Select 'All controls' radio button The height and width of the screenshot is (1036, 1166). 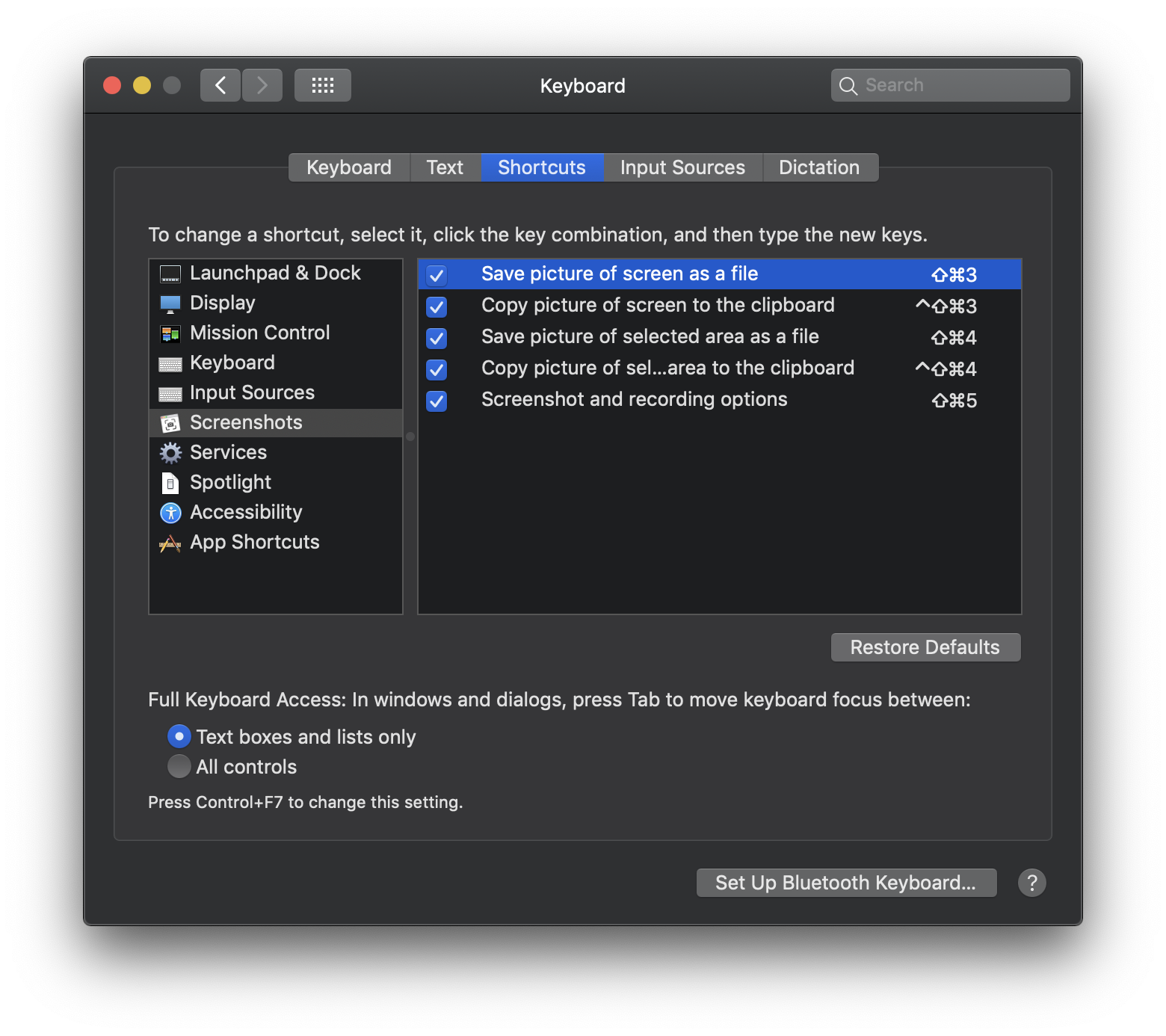(179, 766)
